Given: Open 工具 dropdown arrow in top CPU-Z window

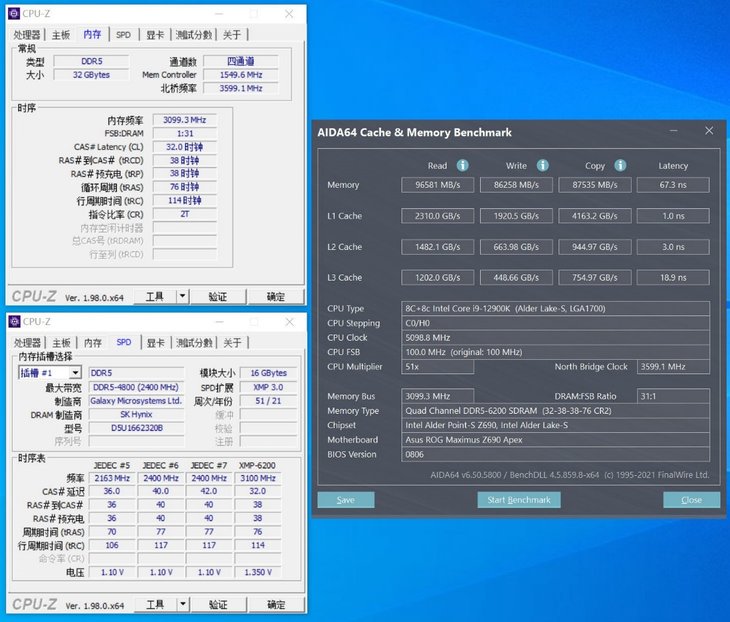Looking at the screenshot, I should click(183, 296).
